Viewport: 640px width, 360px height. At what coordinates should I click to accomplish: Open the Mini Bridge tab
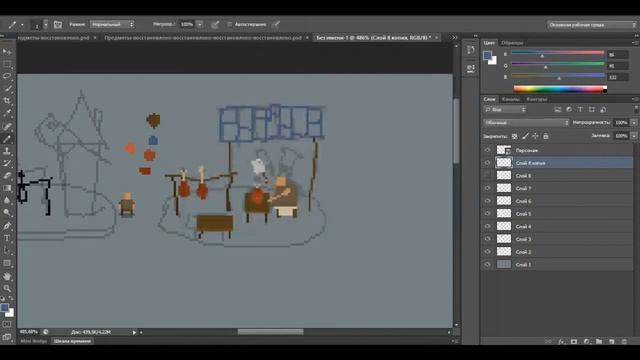[34, 341]
